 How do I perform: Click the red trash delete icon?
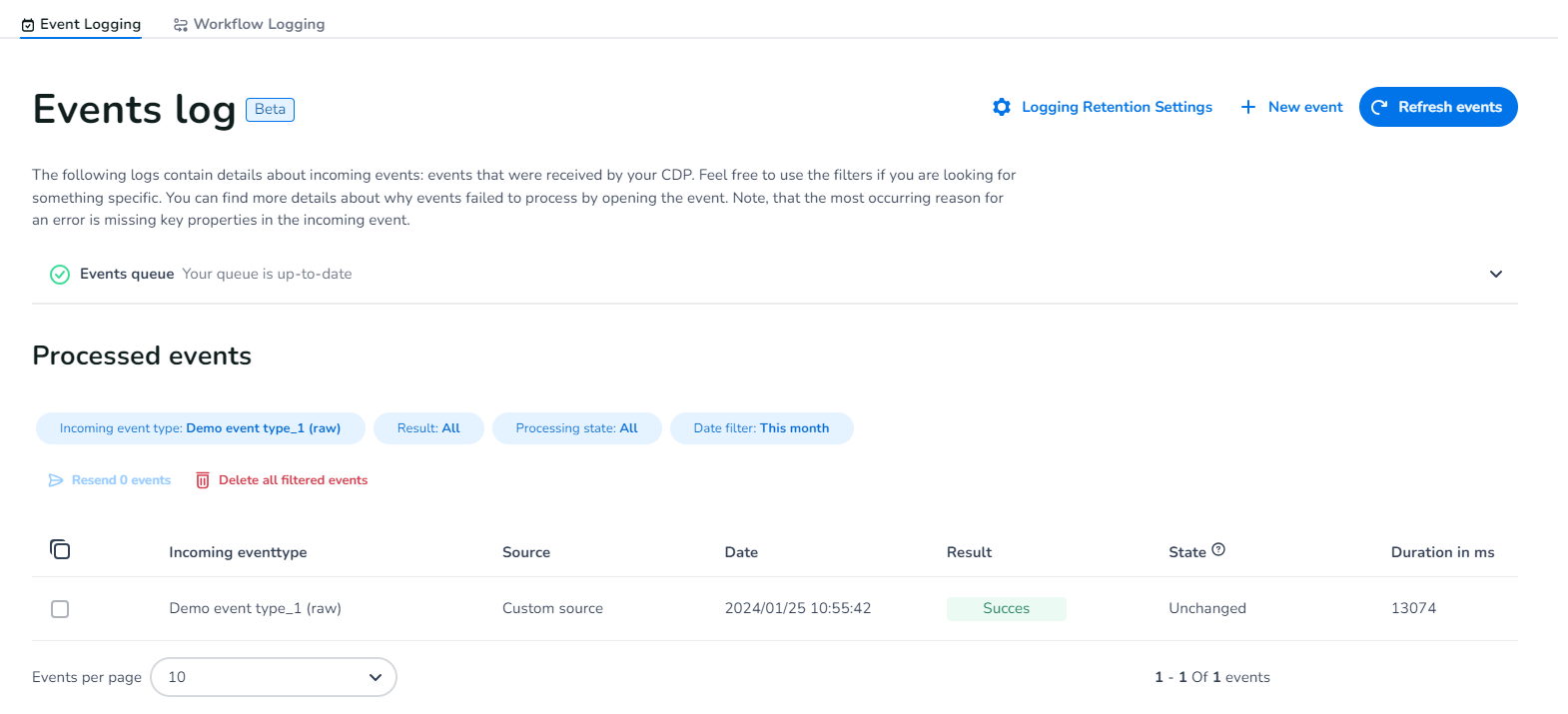pyautogui.click(x=203, y=480)
